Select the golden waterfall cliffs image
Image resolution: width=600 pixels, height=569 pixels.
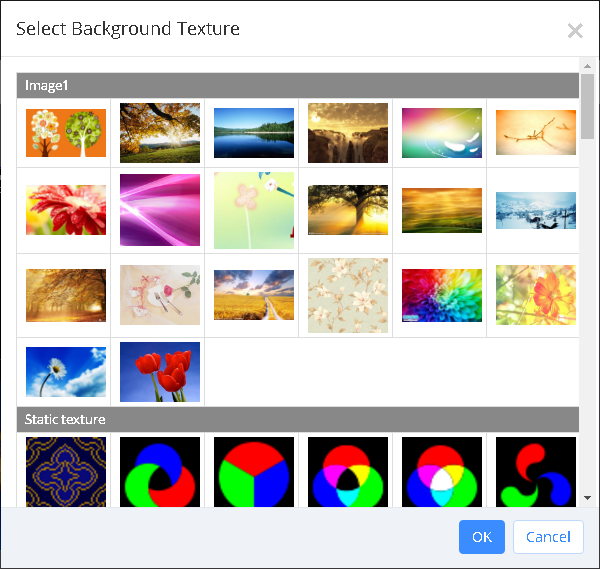point(348,133)
